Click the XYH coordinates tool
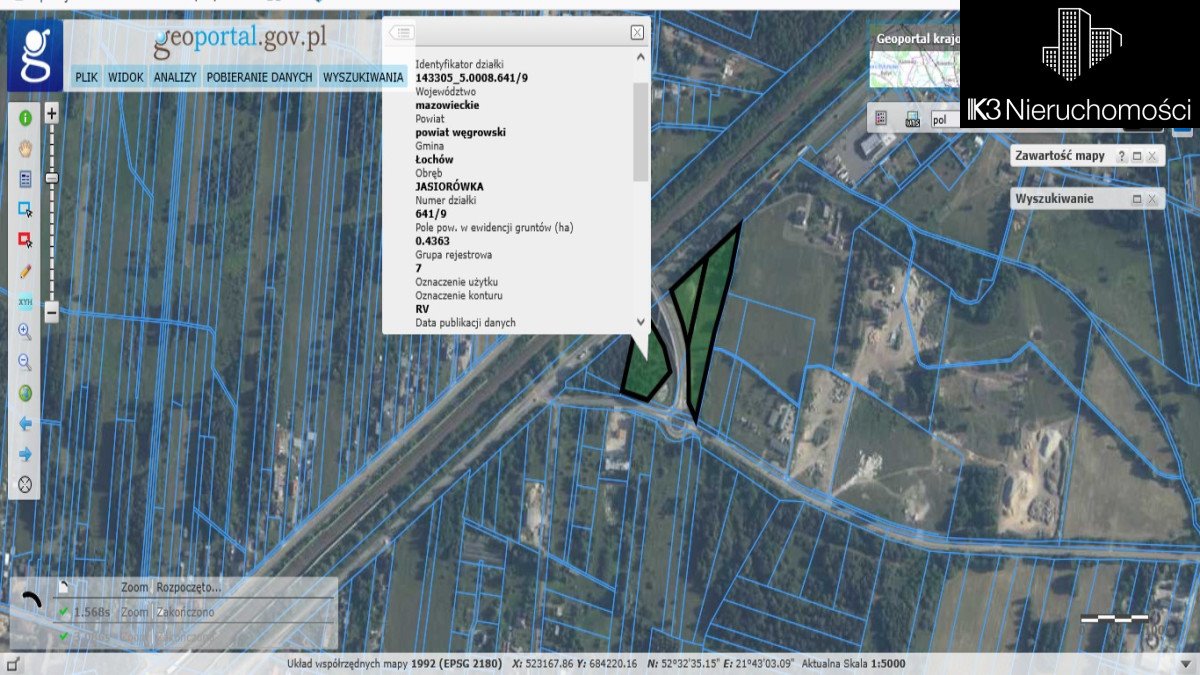 point(24,302)
